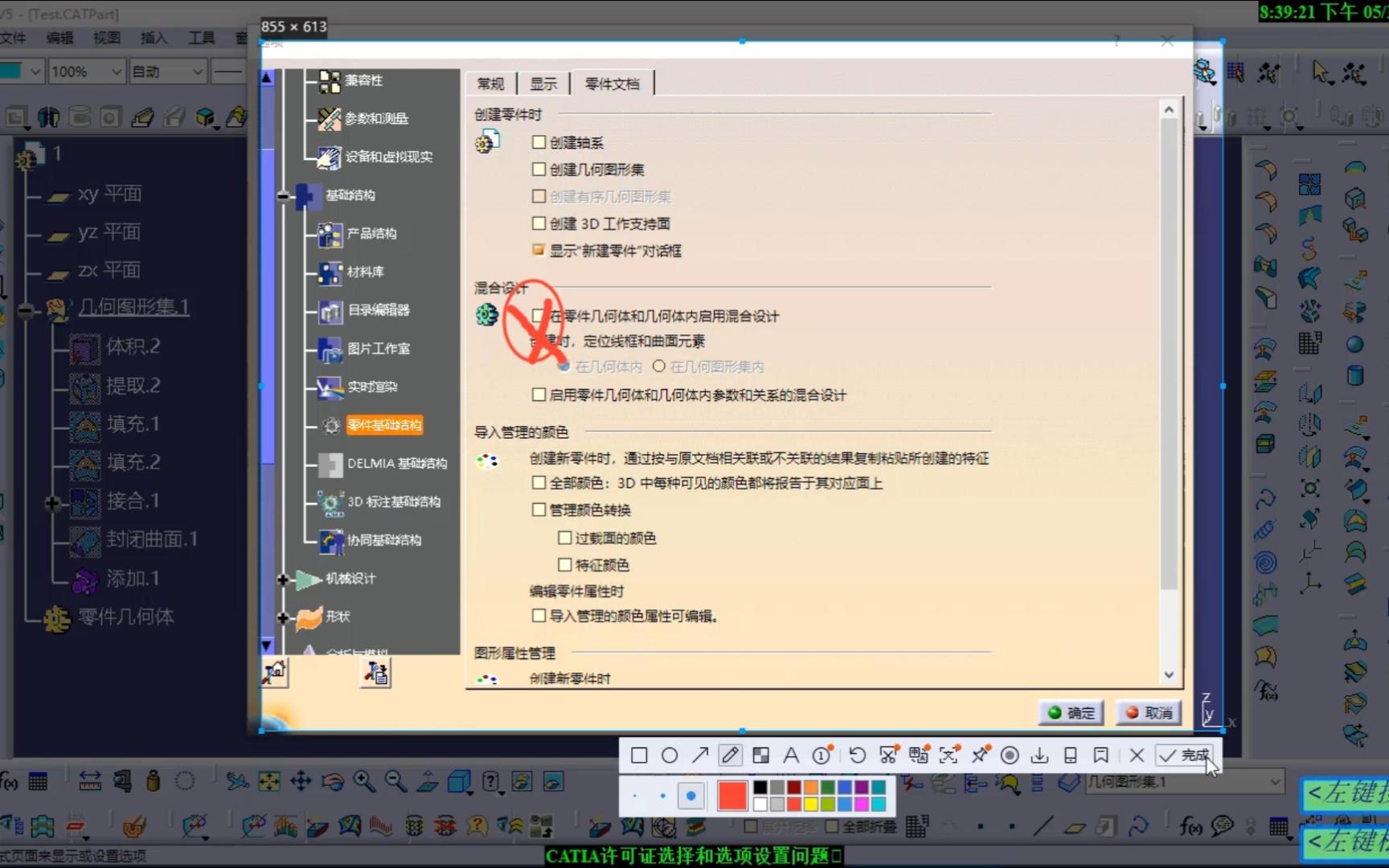
Task: Collapse the 基础结构 tree branch
Action: (283, 195)
